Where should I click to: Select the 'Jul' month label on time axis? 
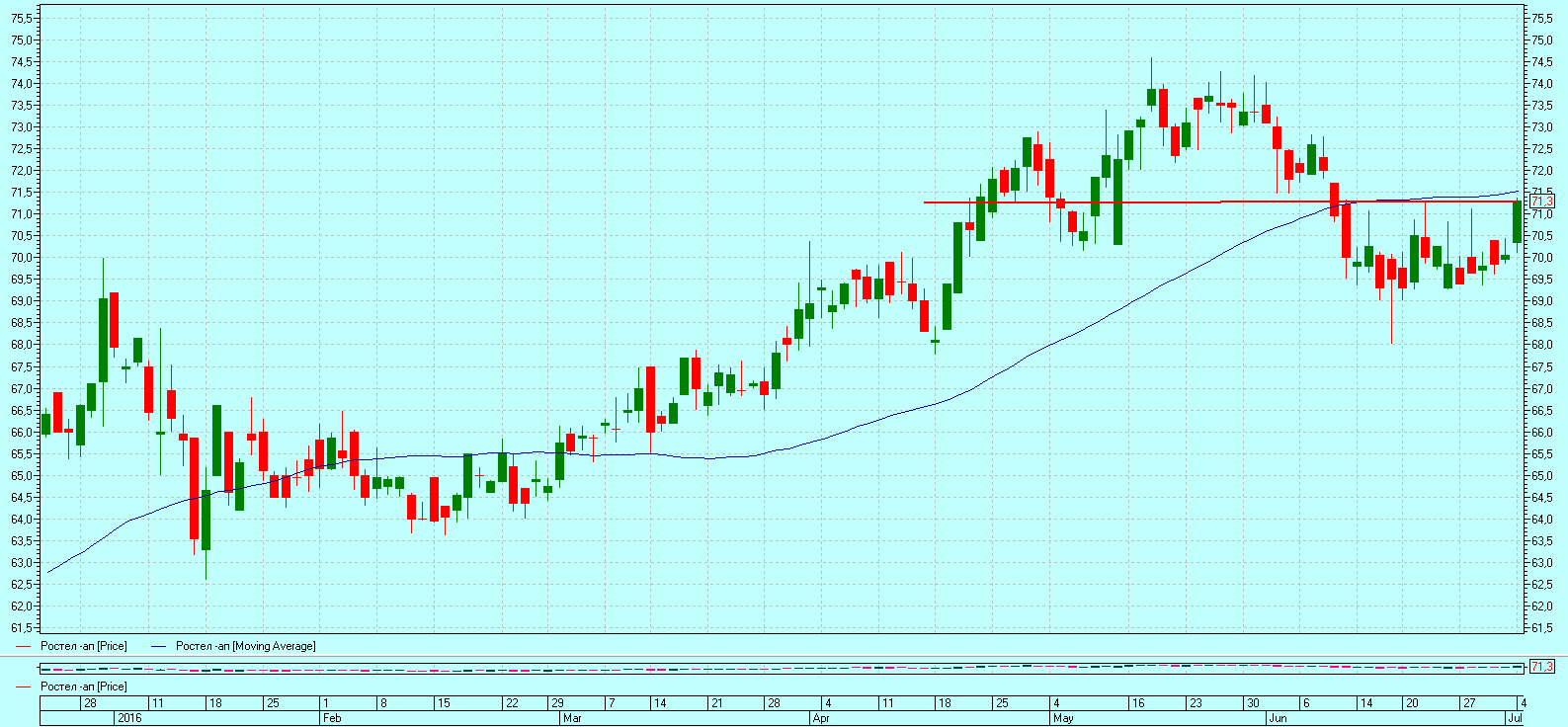tap(1515, 718)
